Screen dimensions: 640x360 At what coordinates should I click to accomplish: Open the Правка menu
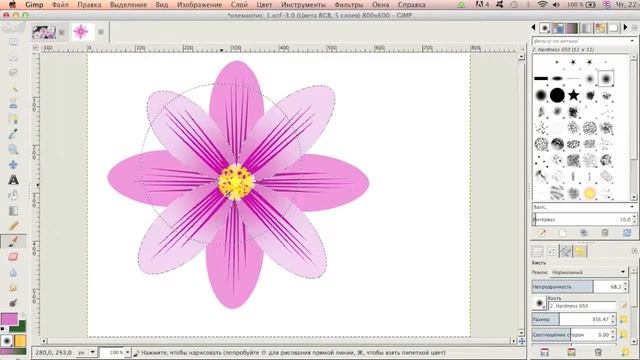89,5
